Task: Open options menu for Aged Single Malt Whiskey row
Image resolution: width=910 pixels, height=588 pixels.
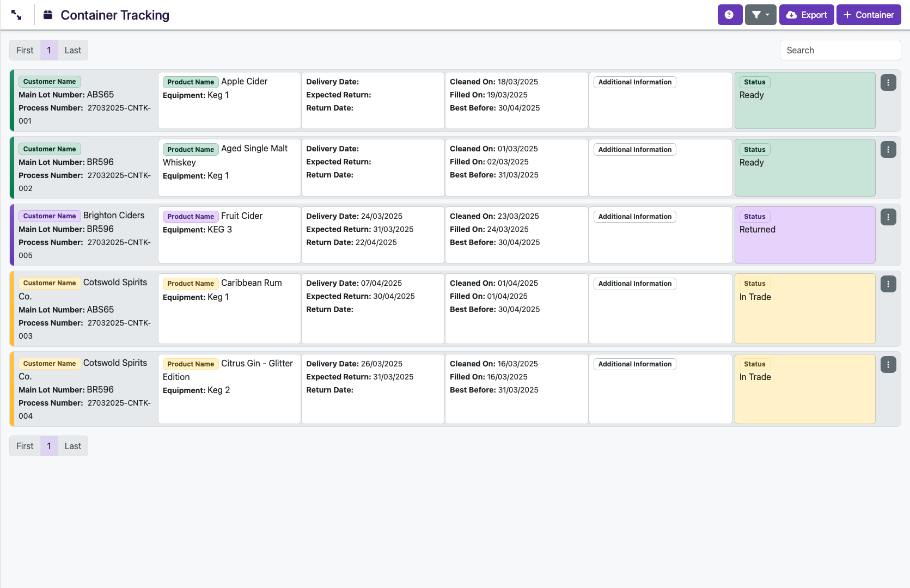Action: 888,149
